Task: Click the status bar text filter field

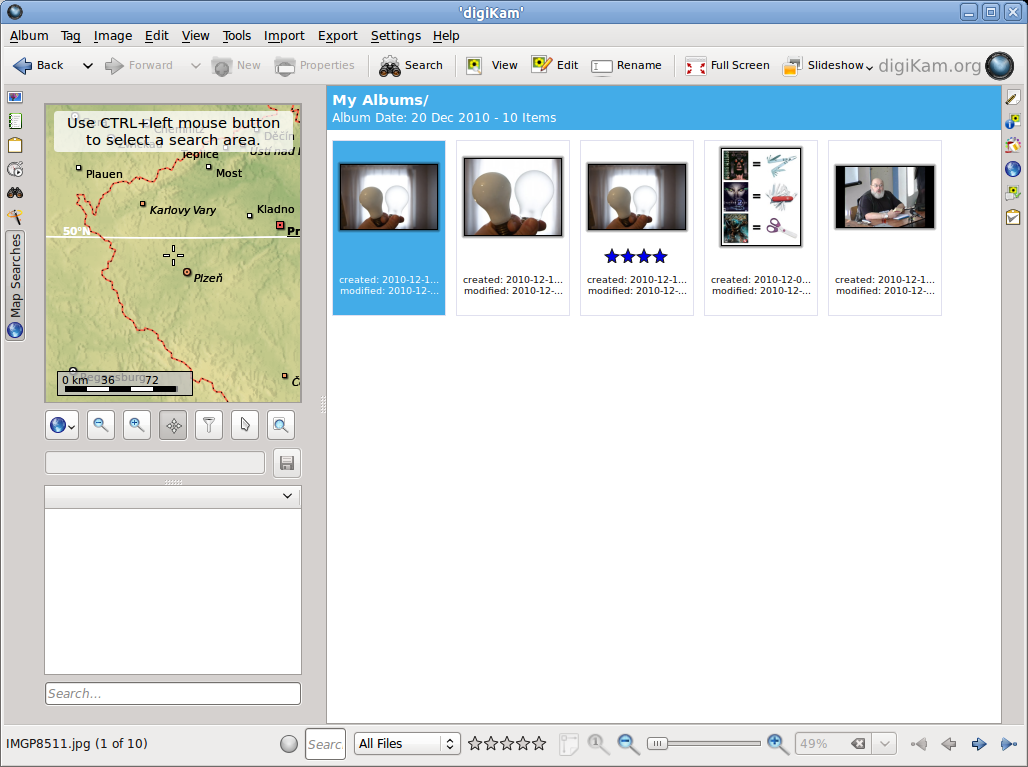Action: (325, 744)
